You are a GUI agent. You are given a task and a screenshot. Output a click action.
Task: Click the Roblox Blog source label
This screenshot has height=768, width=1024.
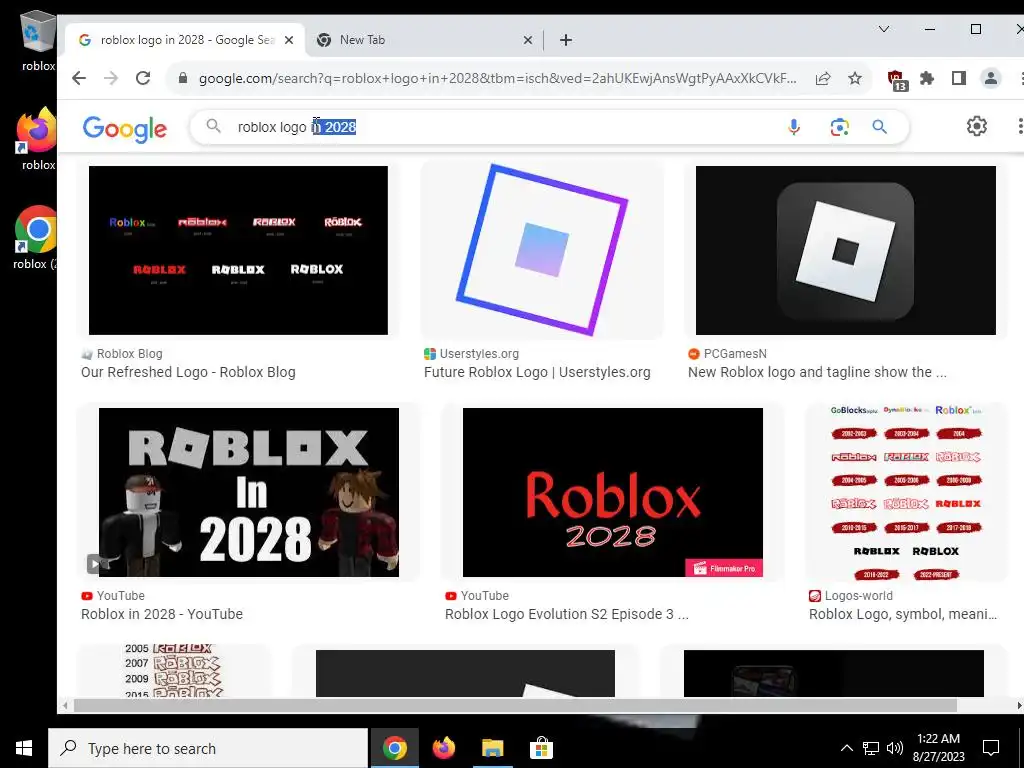pos(129,354)
